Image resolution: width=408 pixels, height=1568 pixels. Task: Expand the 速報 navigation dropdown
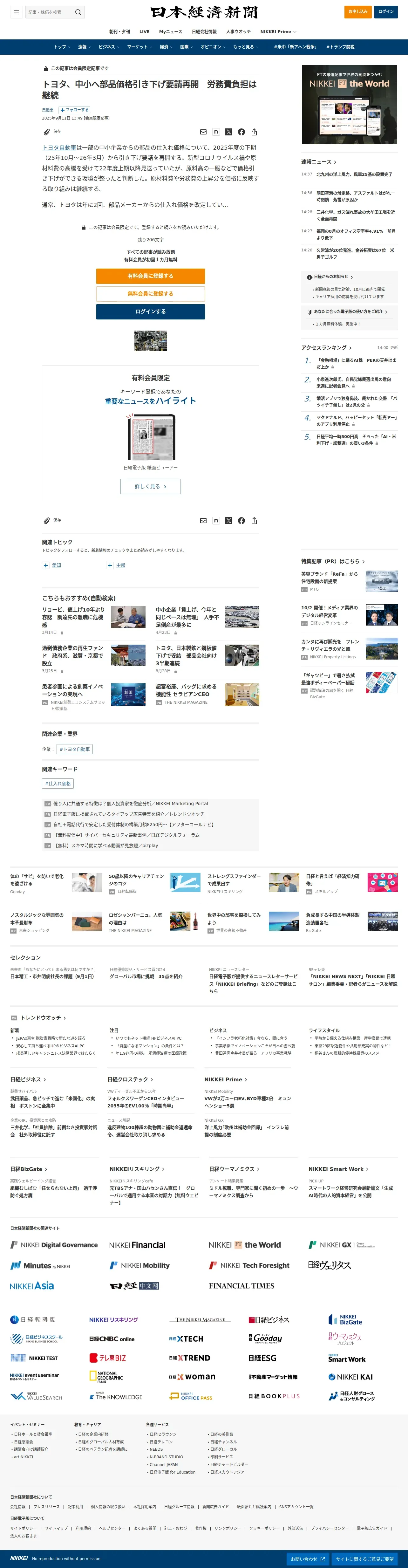click(x=85, y=47)
